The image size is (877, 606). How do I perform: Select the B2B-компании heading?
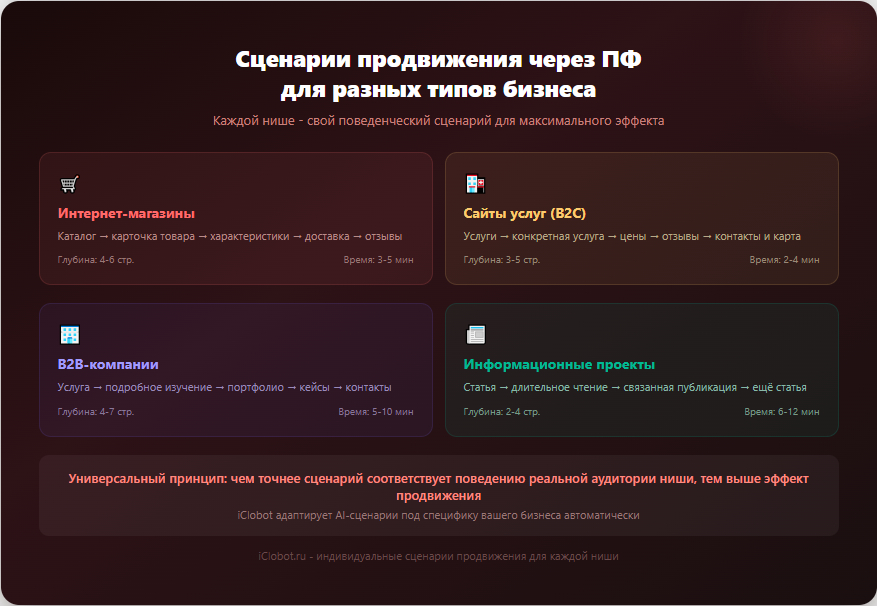point(108,364)
